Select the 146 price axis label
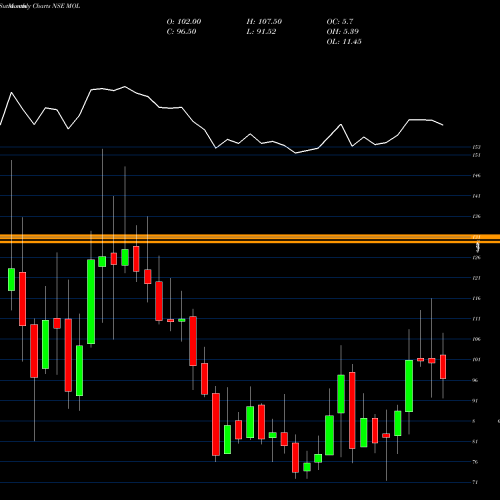This screenshot has width=500, height=500. coord(476,175)
